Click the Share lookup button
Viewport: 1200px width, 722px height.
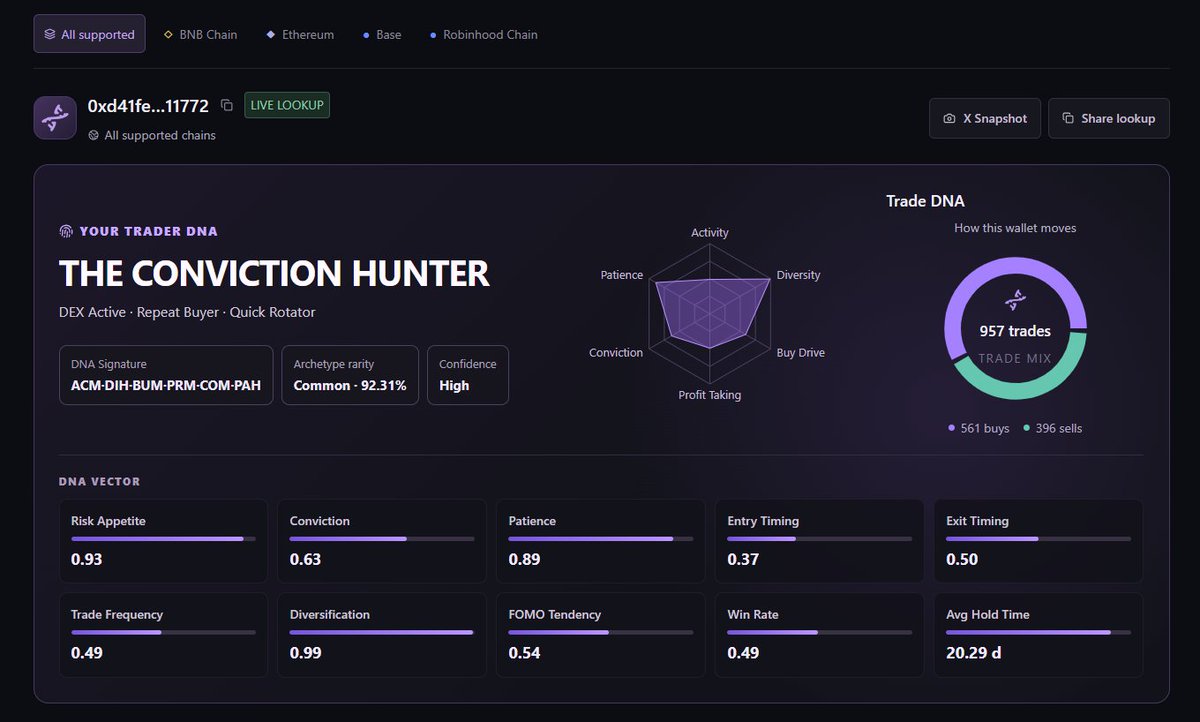pos(1108,118)
